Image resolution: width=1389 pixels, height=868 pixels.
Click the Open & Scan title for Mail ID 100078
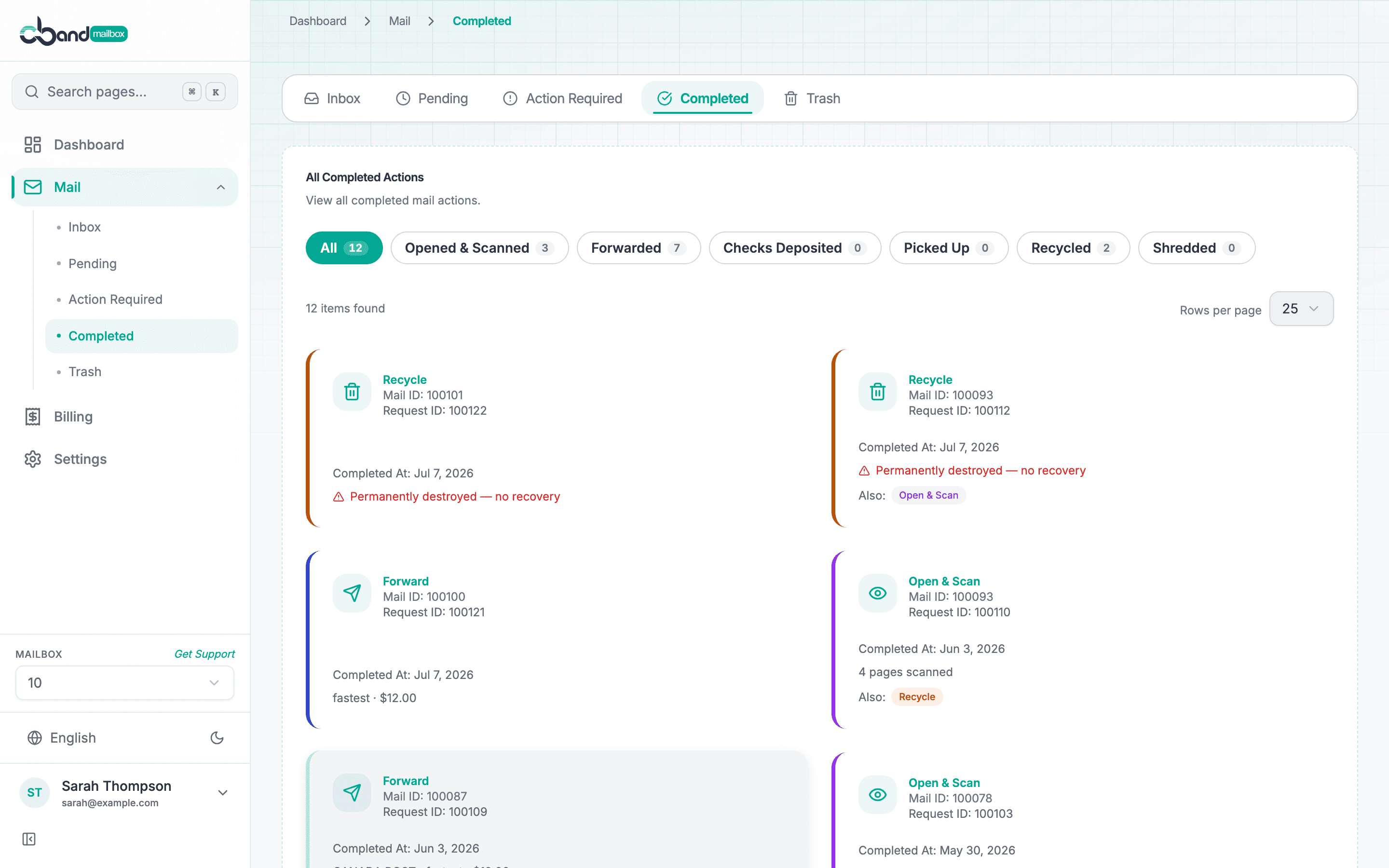click(x=943, y=783)
